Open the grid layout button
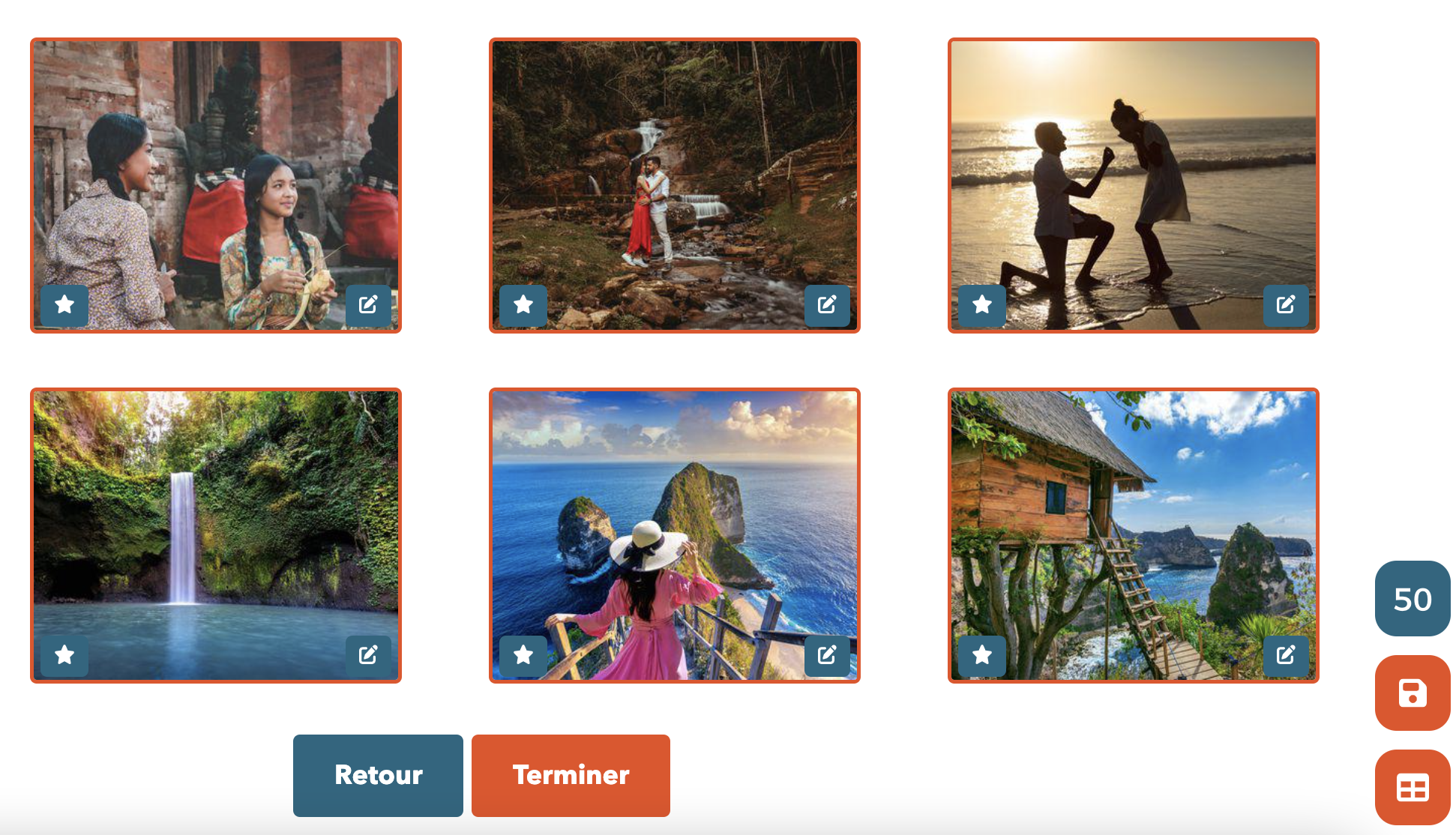Image resolution: width=1456 pixels, height=835 pixels. [1413, 787]
